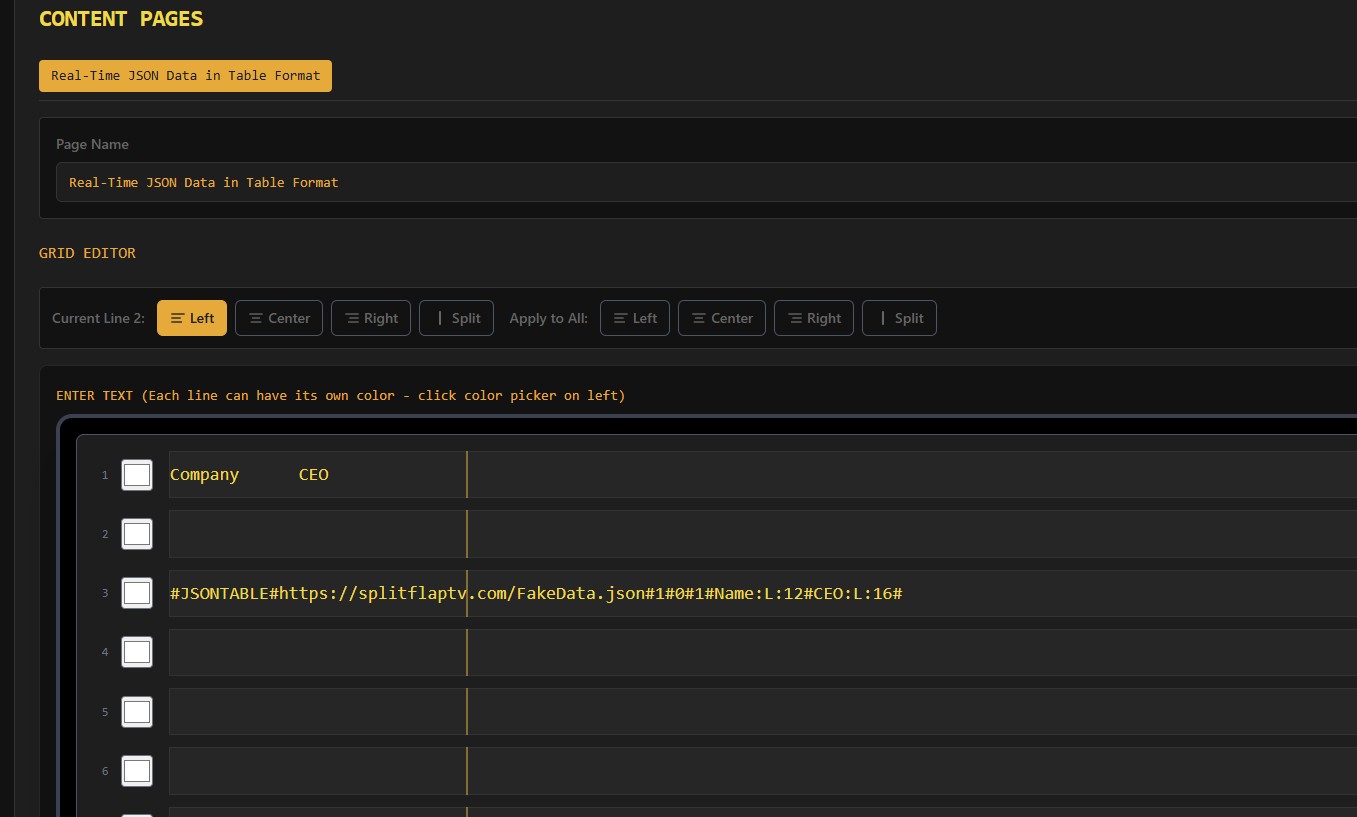Click line 3's JSONTABLE formula text
Image resolution: width=1357 pixels, height=817 pixels.
[x=535, y=592]
